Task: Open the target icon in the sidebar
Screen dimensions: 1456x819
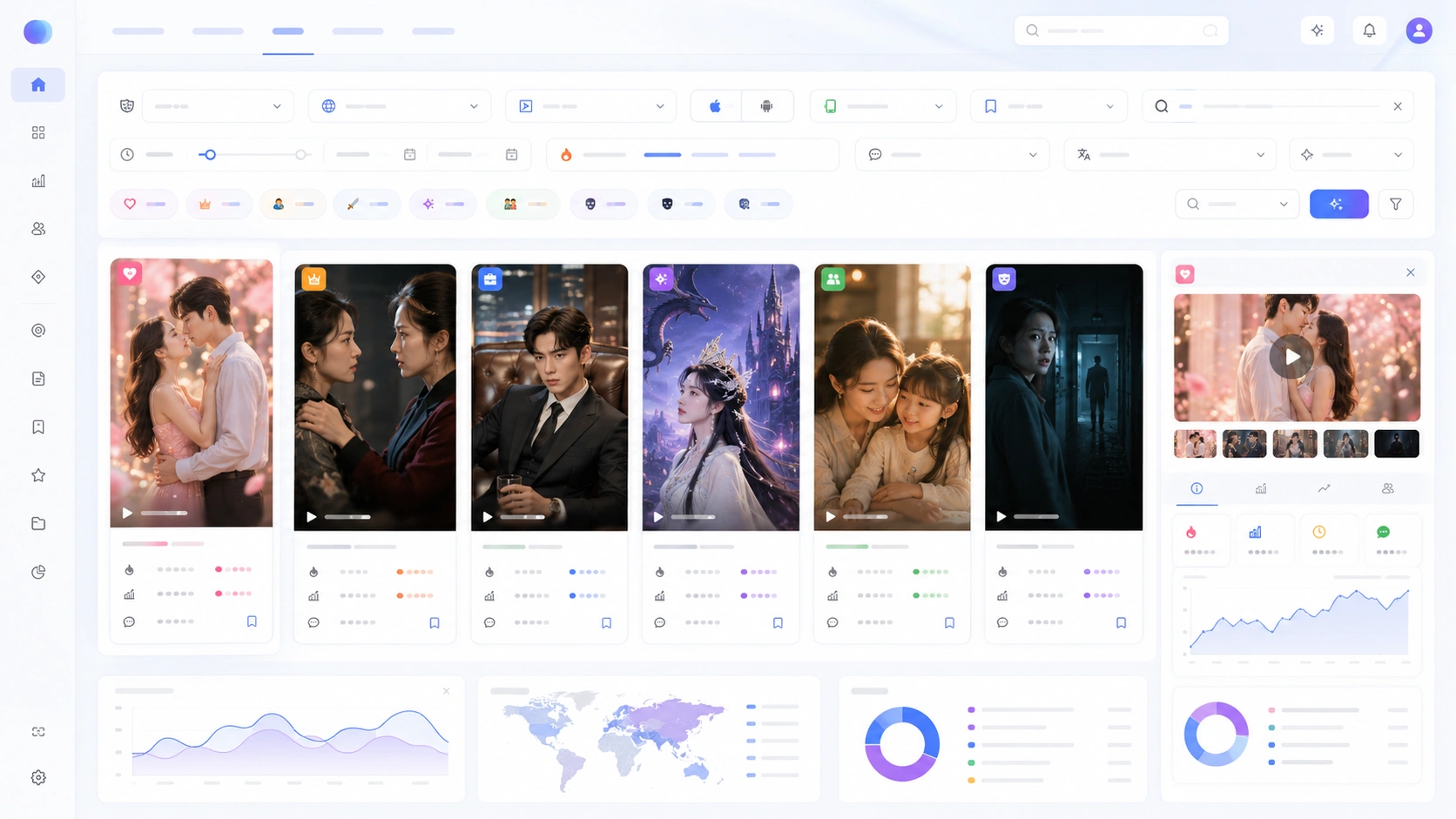Action: 38,331
